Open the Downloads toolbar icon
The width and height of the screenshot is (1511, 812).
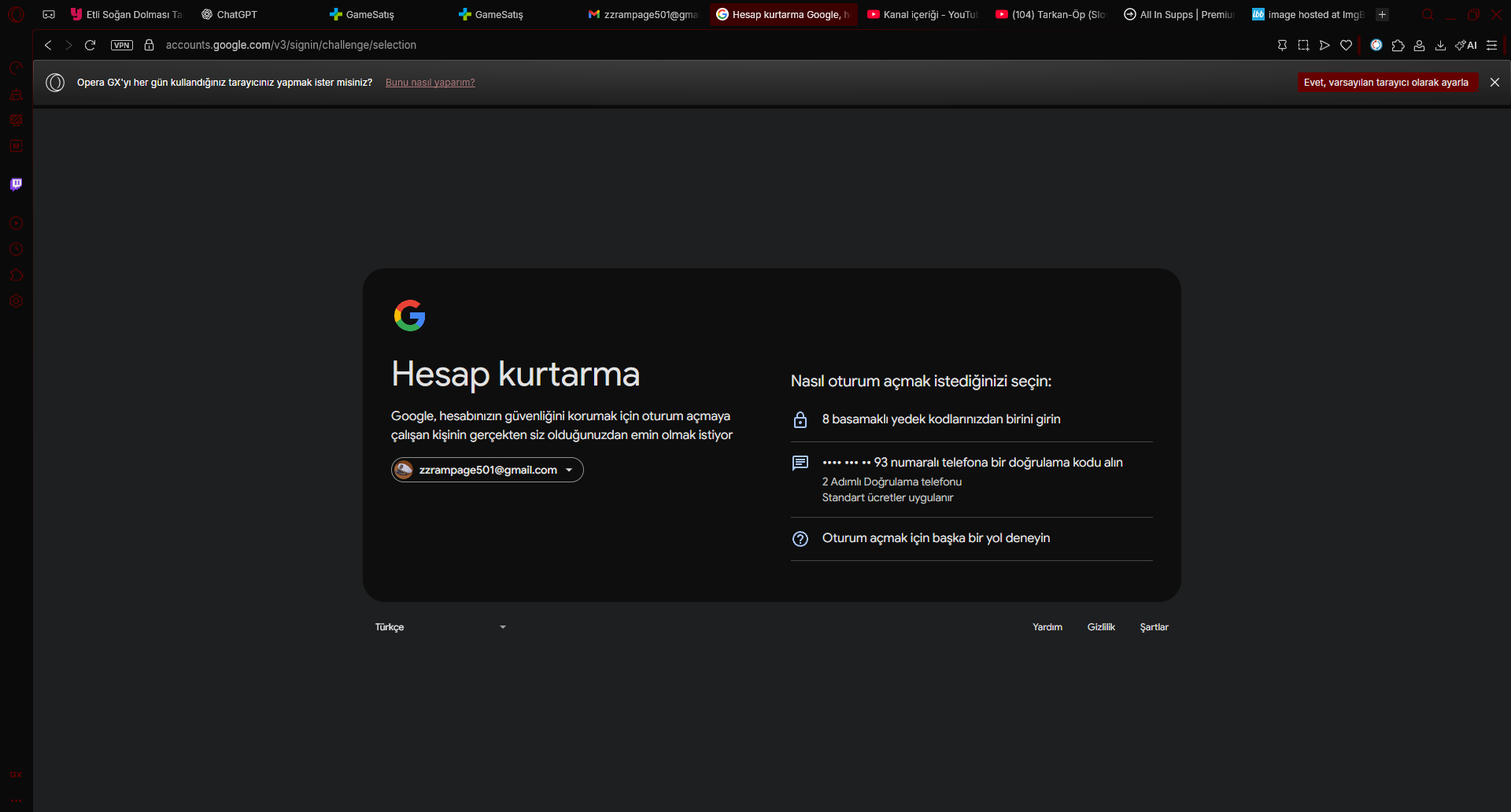click(x=1440, y=45)
